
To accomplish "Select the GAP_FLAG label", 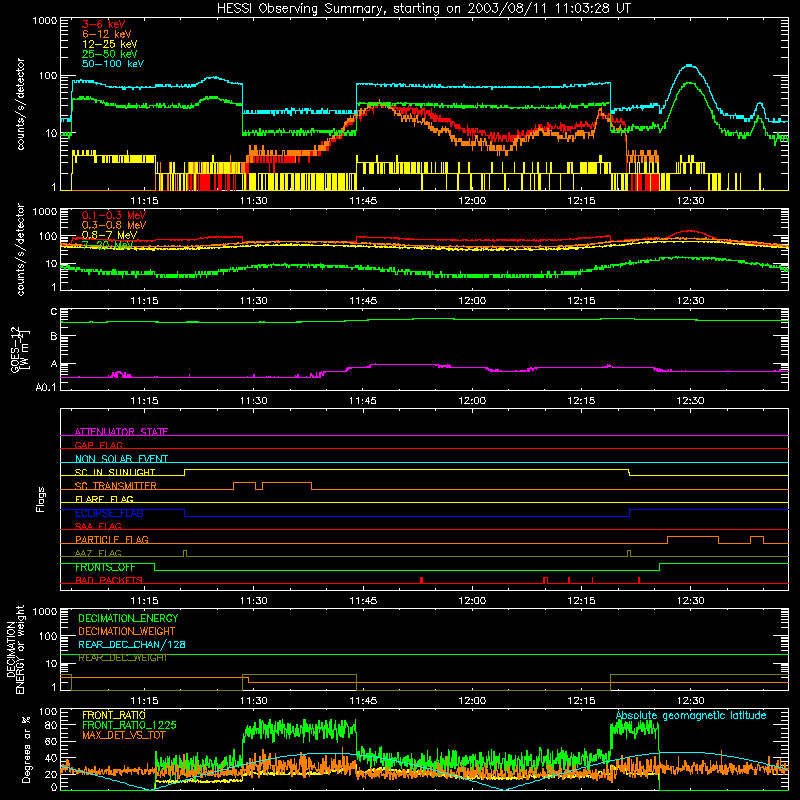I will [x=98, y=445].
